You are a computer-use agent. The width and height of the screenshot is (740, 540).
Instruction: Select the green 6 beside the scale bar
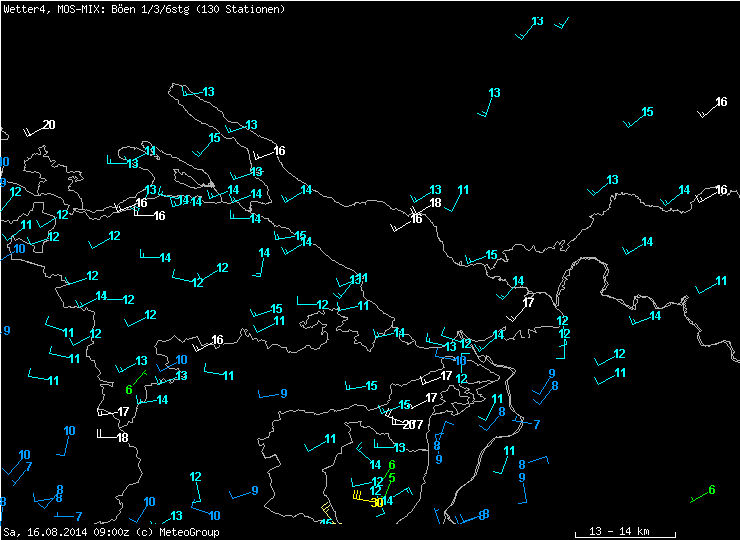712,490
